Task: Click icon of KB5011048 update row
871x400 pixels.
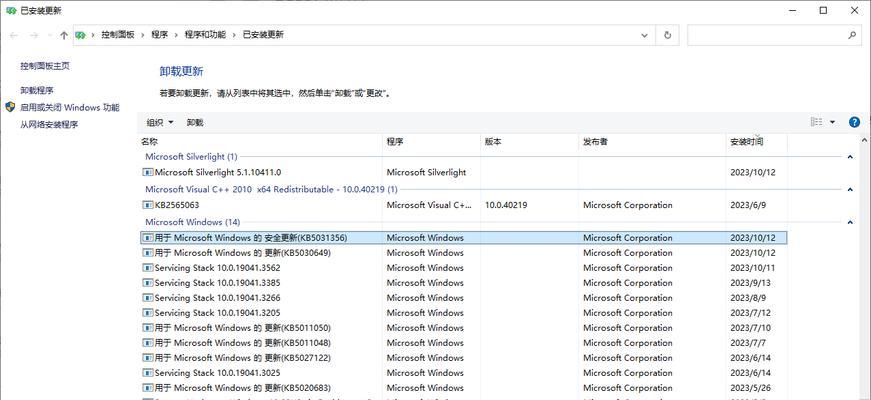Action: pyautogui.click(x=148, y=343)
